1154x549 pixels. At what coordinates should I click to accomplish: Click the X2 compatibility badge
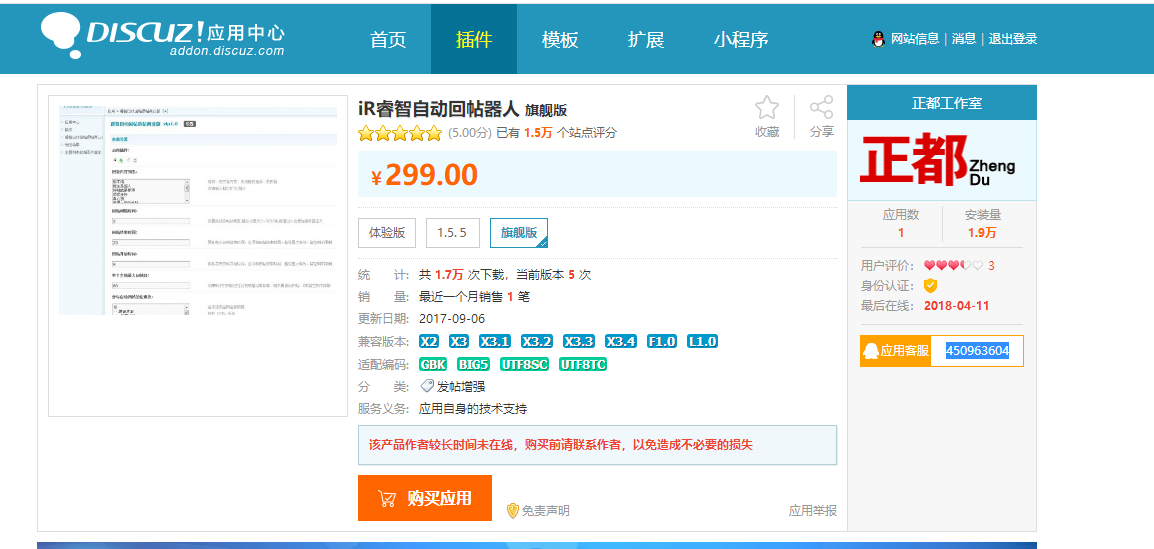tap(429, 341)
